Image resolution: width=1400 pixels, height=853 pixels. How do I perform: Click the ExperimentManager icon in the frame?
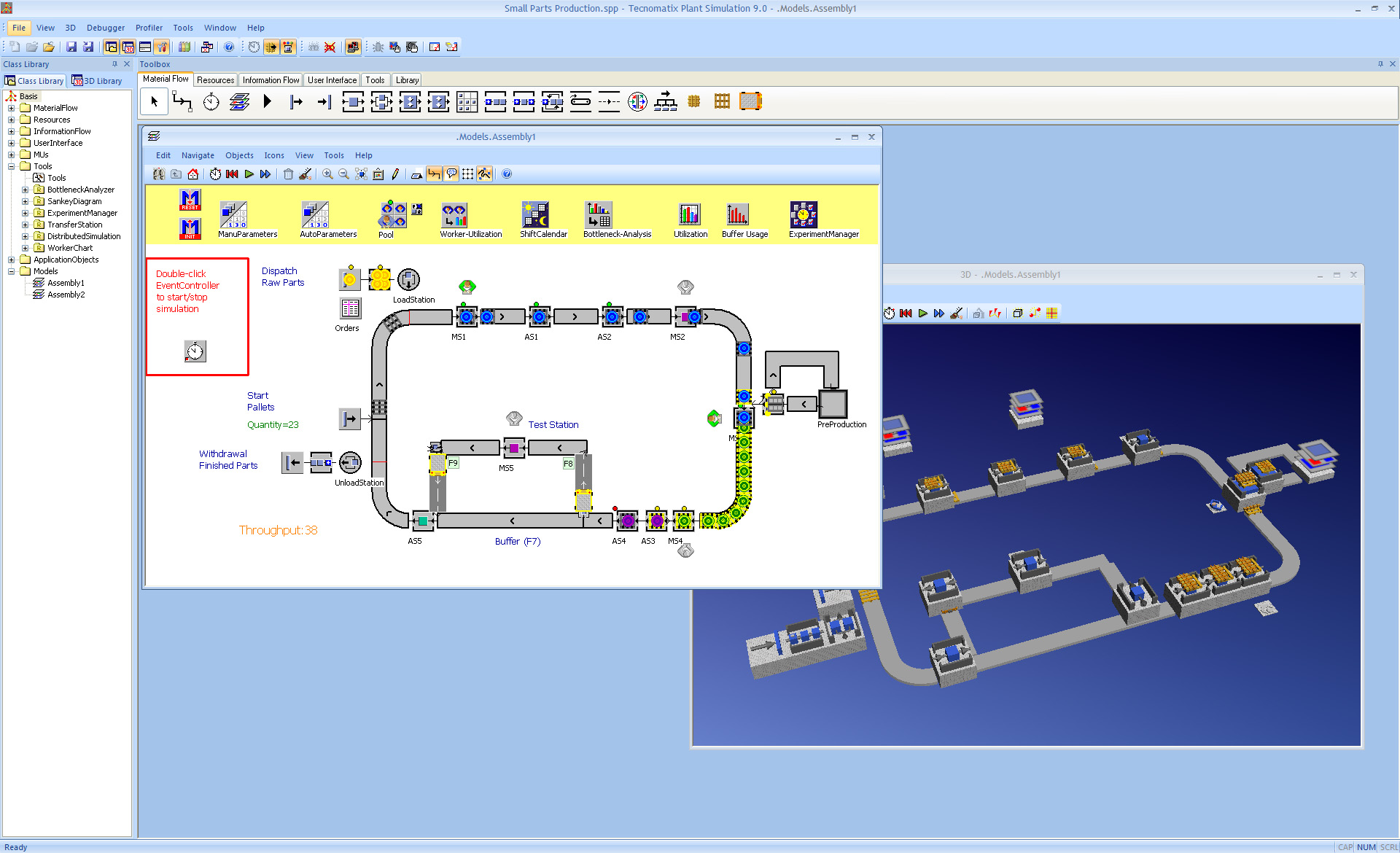point(804,215)
